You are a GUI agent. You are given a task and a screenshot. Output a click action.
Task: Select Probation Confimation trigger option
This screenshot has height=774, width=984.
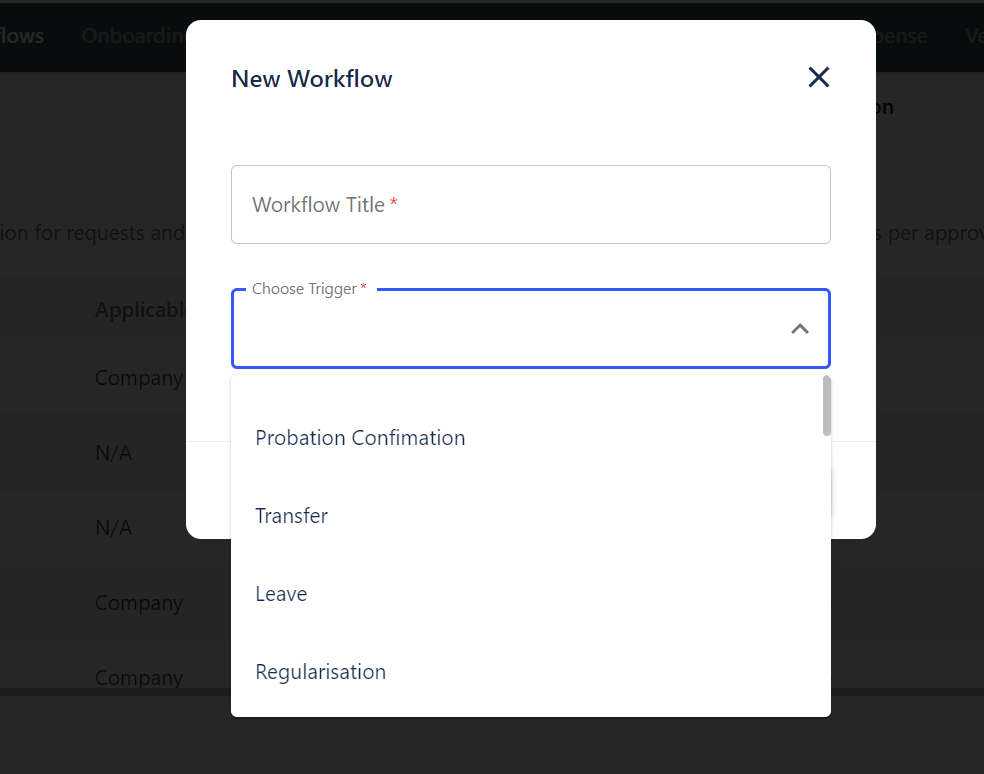531,438
